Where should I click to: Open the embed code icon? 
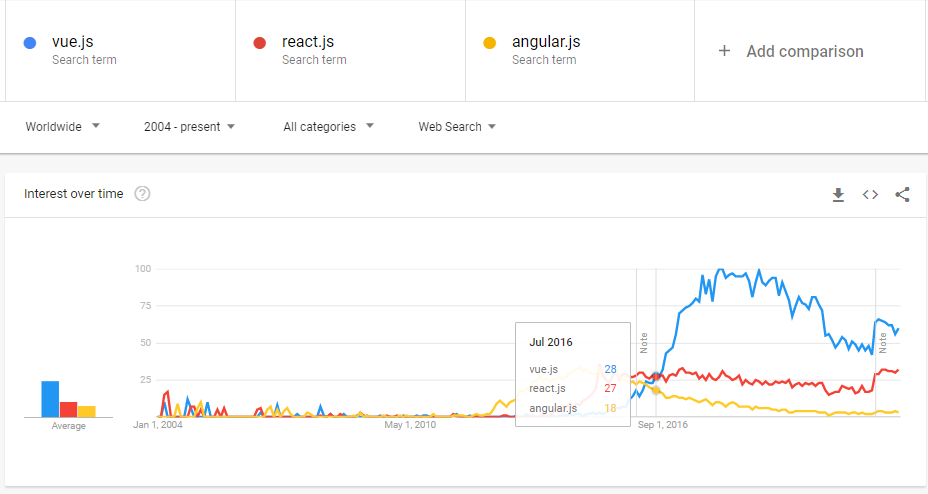pyautogui.click(x=870, y=195)
